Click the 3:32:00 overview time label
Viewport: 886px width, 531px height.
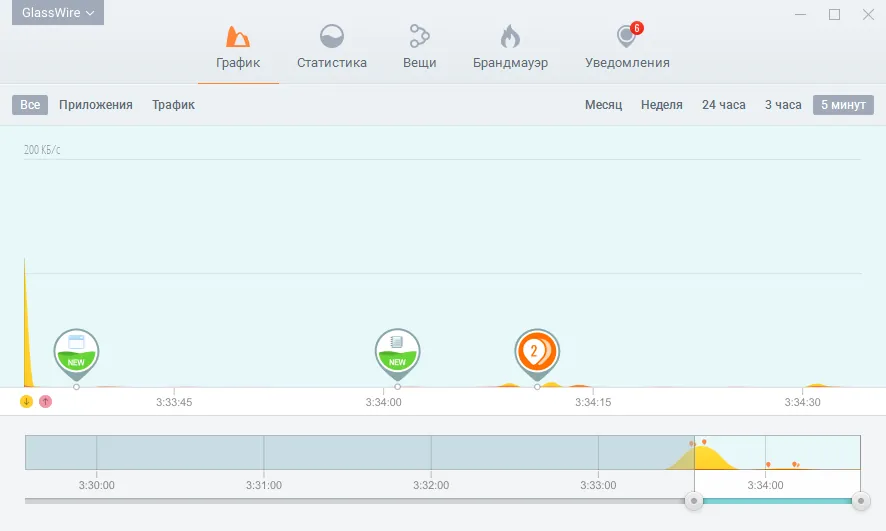(x=431, y=485)
